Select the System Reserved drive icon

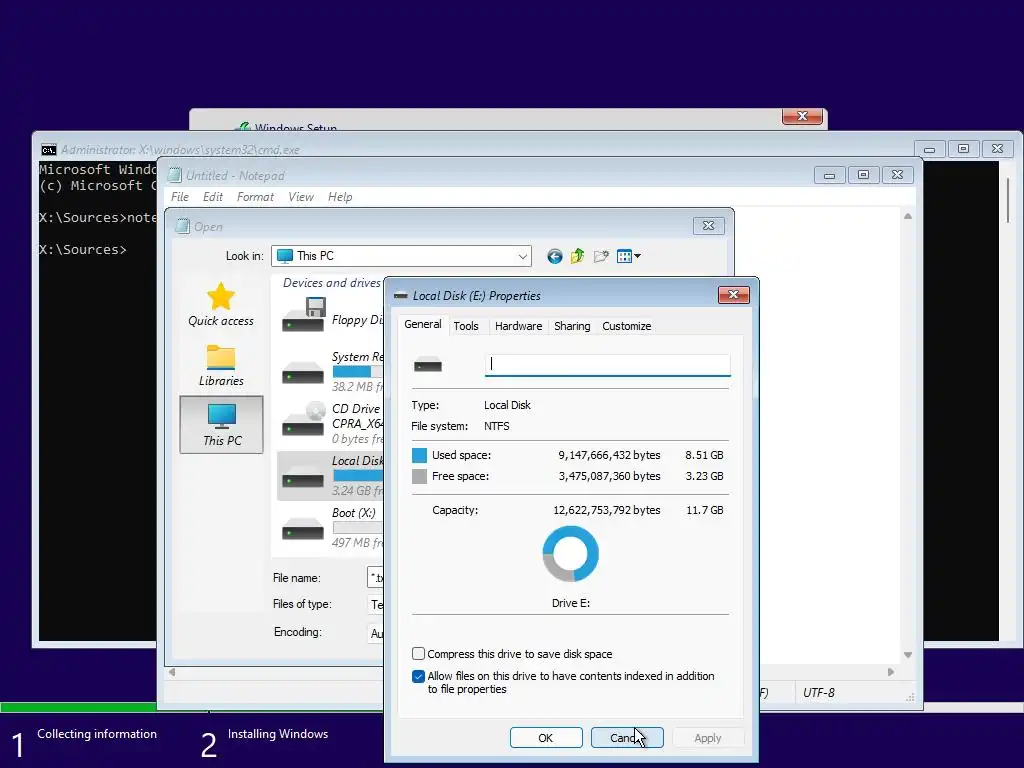coord(303,374)
